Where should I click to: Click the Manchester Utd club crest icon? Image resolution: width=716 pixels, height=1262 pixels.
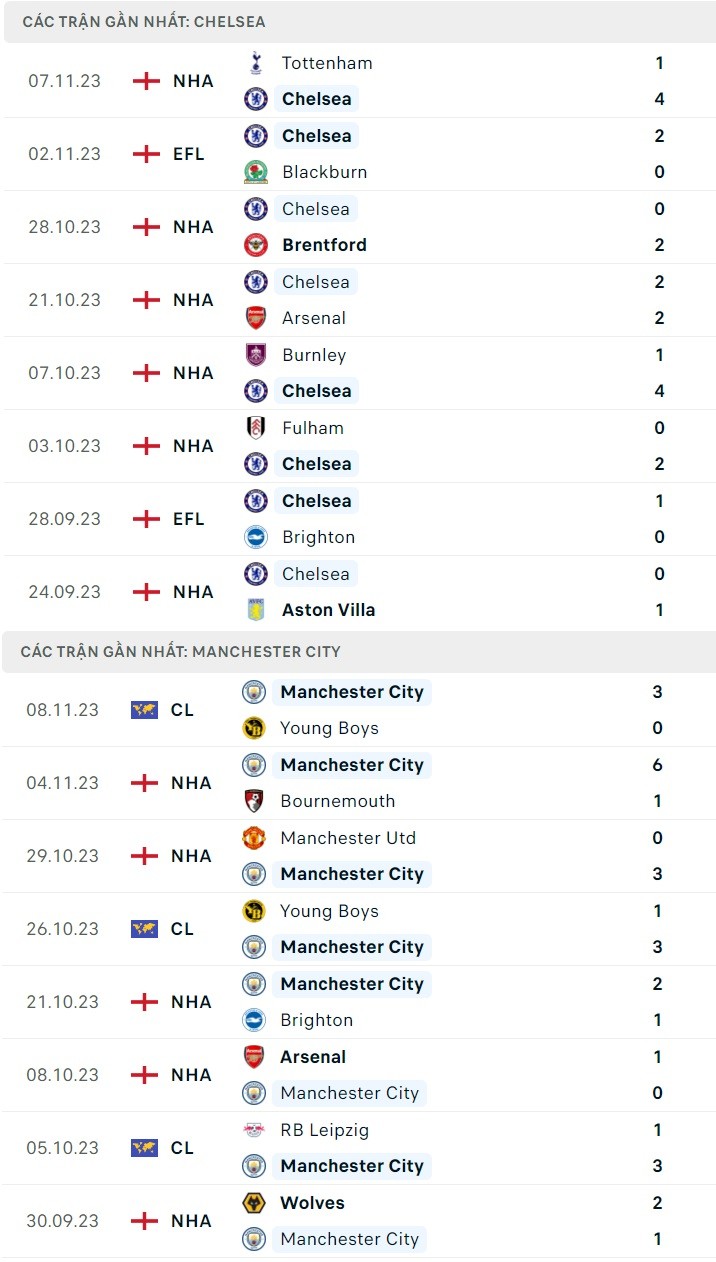tap(254, 838)
